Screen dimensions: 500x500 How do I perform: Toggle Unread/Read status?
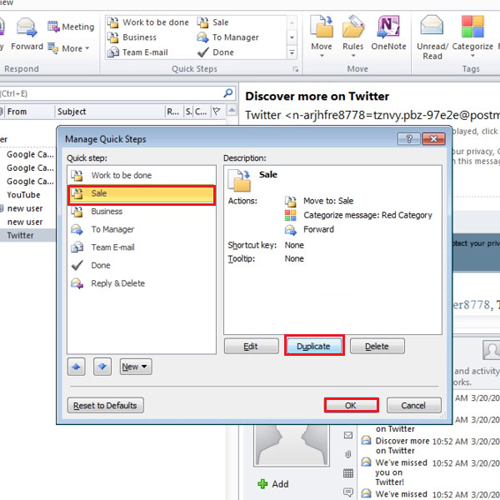[x=432, y=38]
